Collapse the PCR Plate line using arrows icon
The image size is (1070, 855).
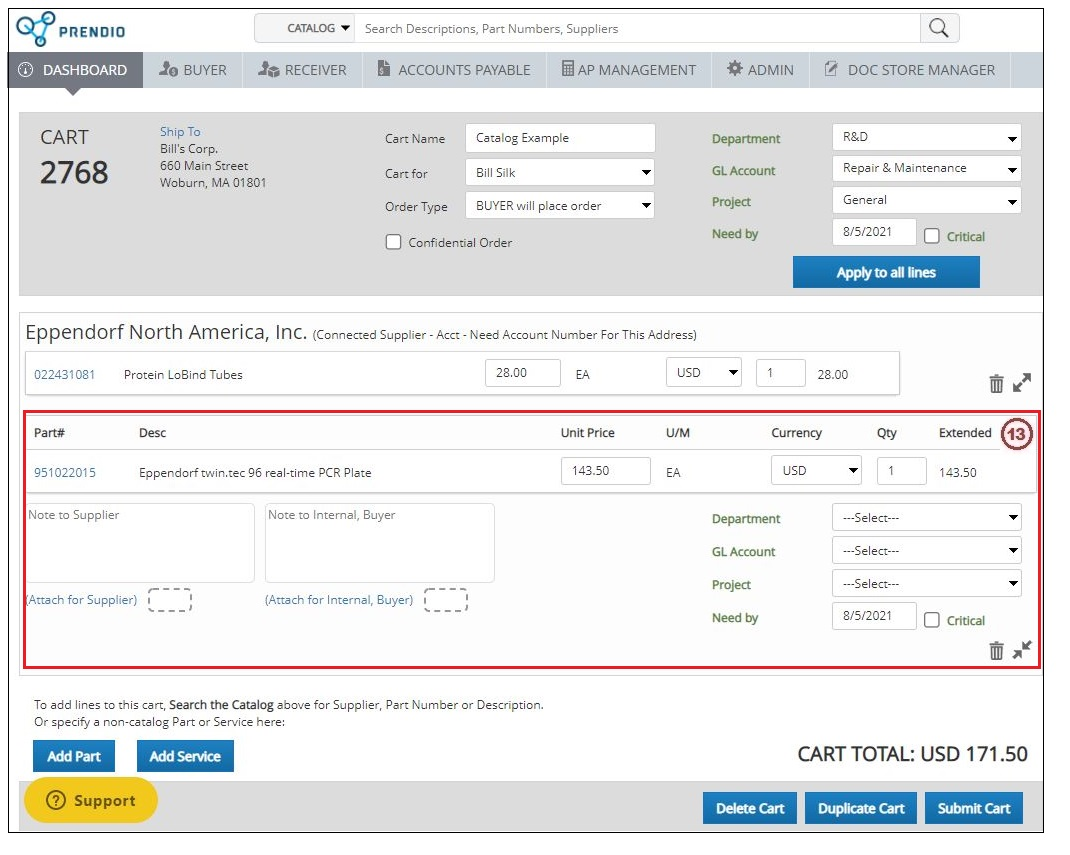click(x=1021, y=649)
